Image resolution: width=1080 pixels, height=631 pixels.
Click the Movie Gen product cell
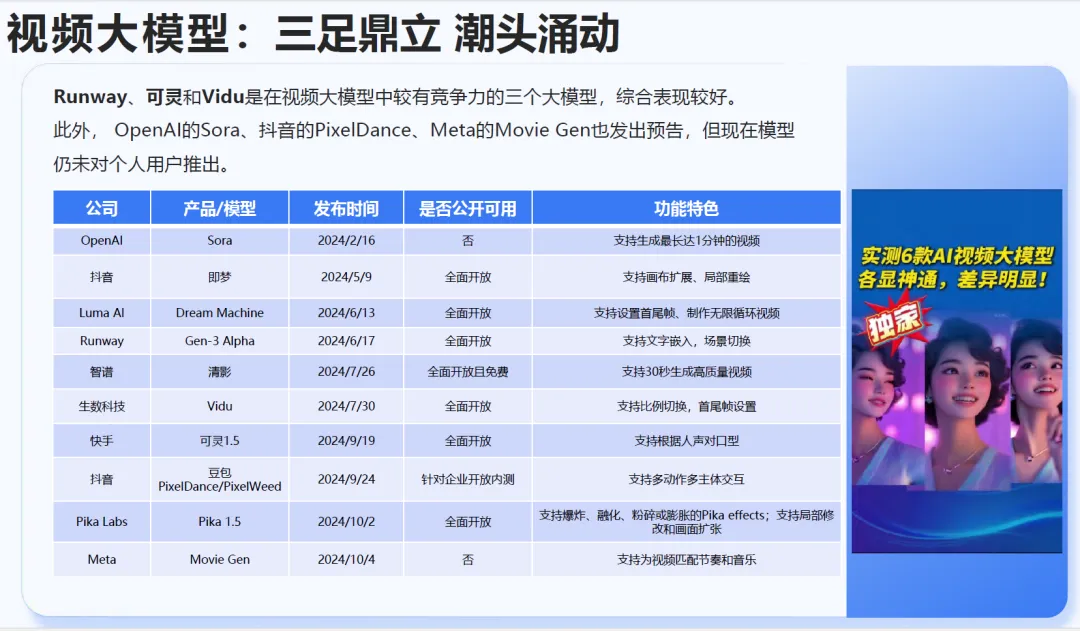coord(220,559)
